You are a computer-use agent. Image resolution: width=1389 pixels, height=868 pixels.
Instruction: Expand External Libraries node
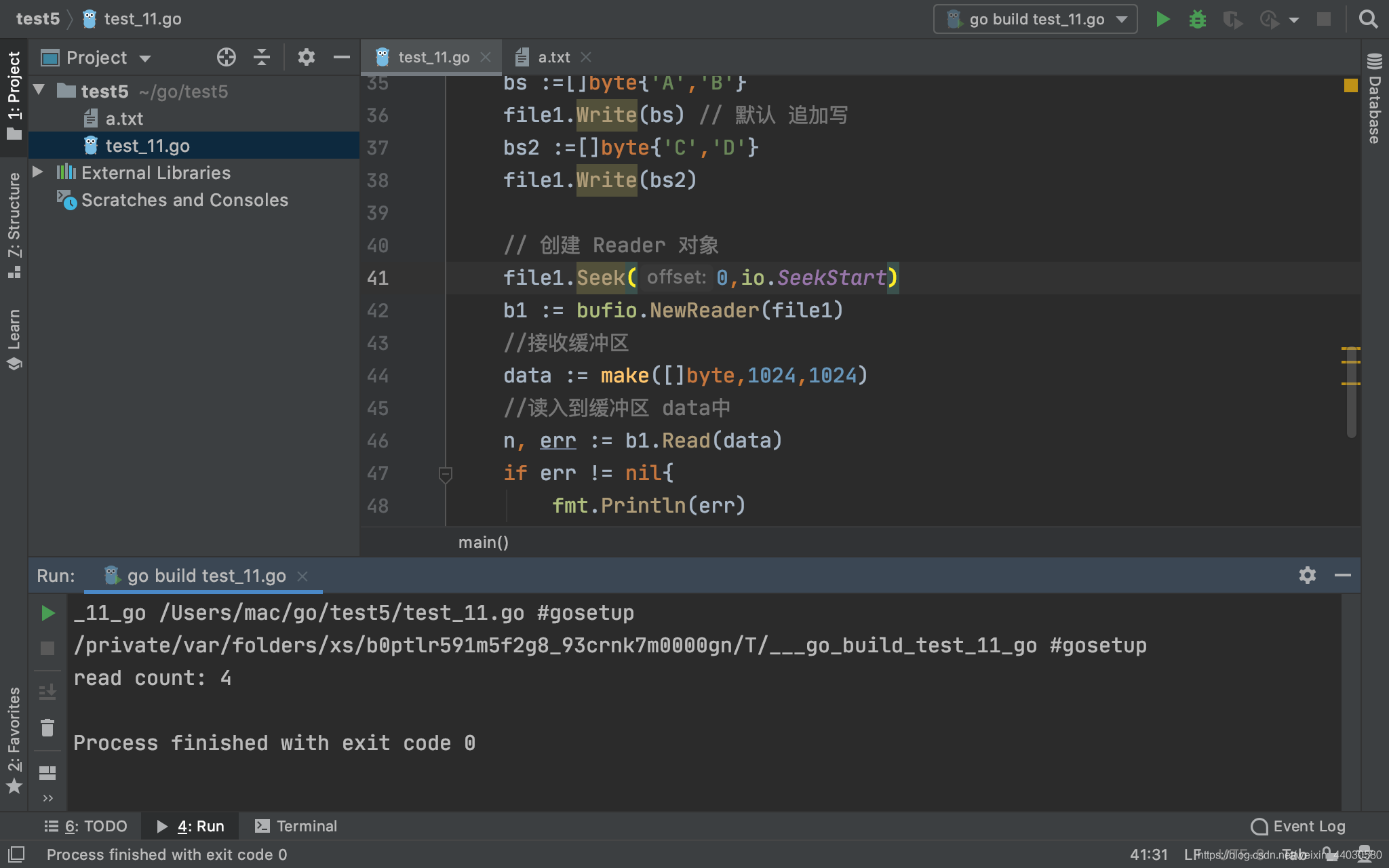click(38, 172)
